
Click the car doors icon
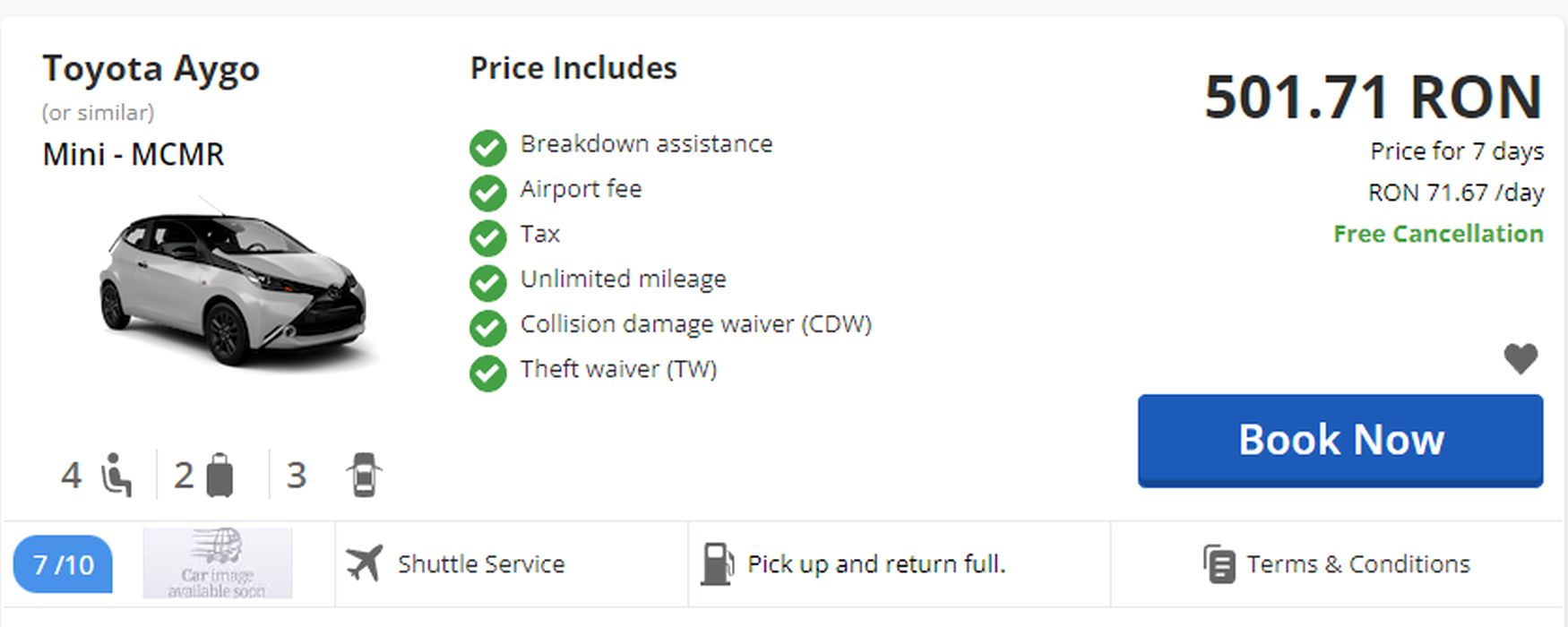click(364, 475)
